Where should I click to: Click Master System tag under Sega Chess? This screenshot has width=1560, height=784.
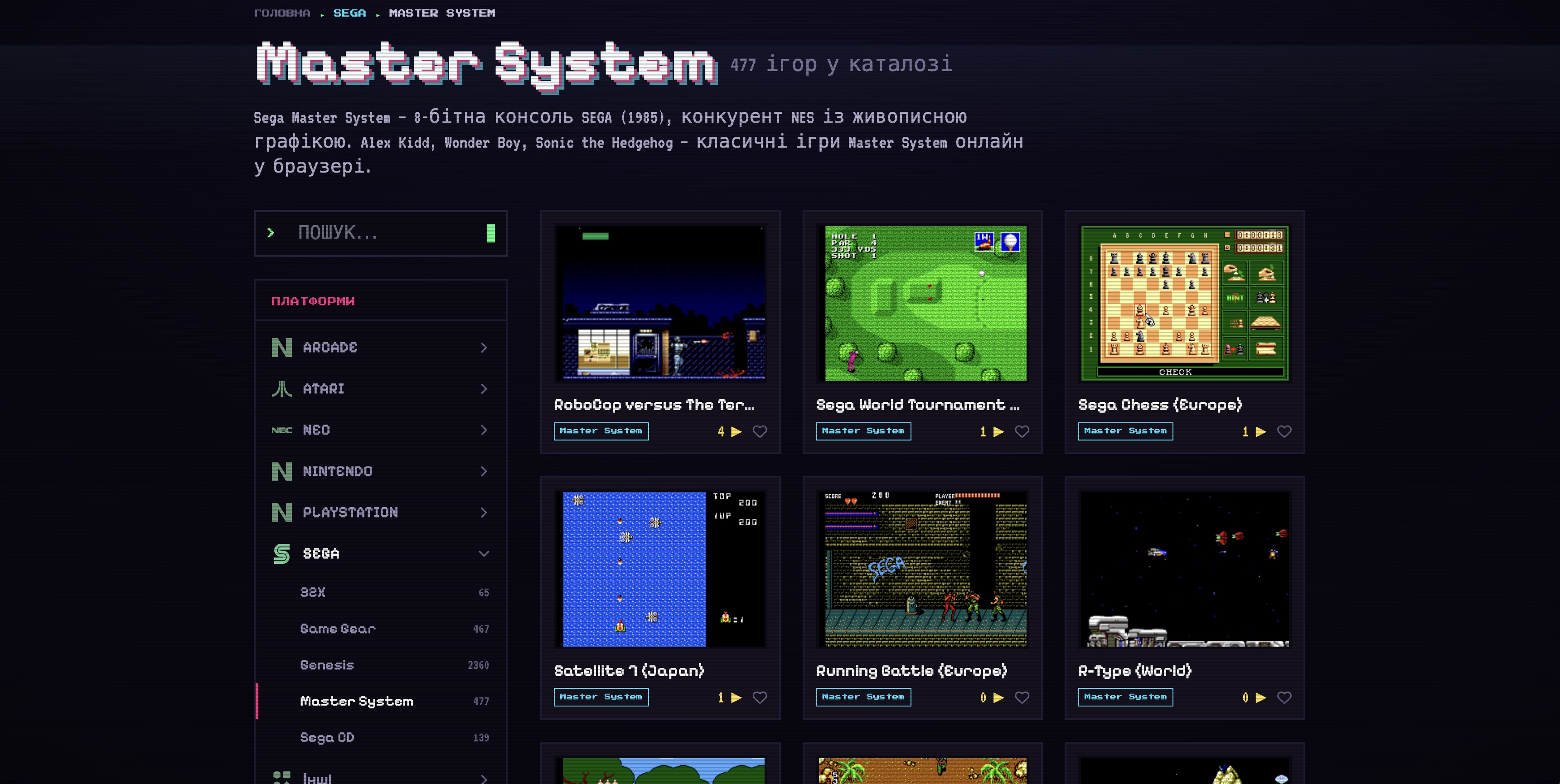tap(1125, 431)
